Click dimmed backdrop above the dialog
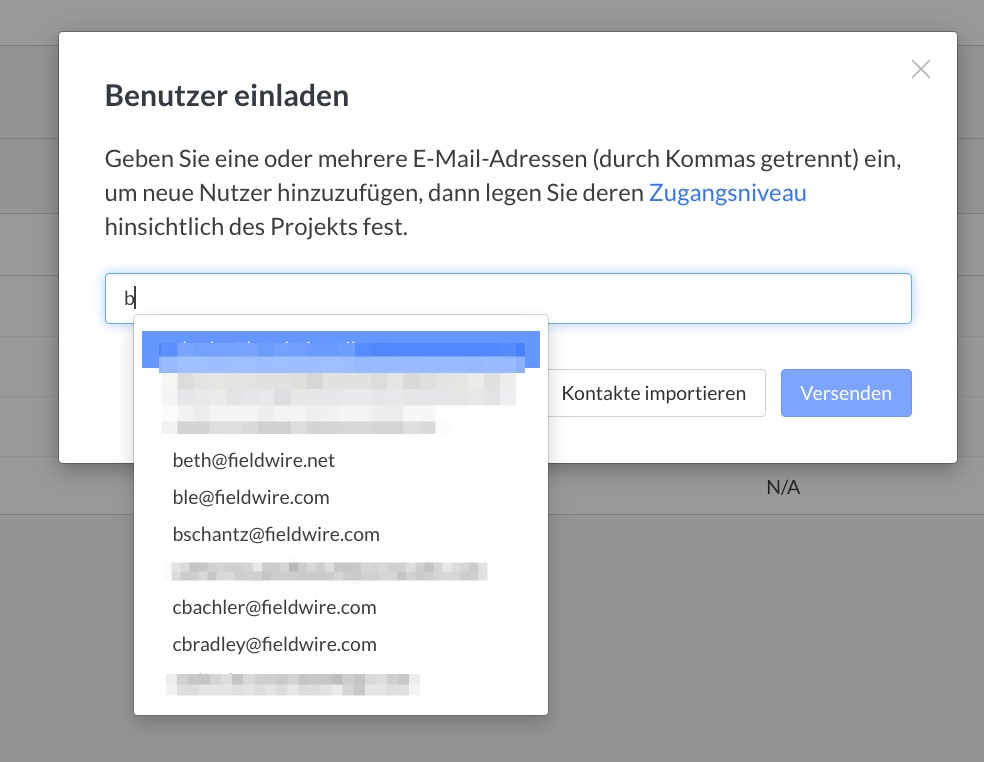Viewport: 984px width, 762px height. [492, 15]
